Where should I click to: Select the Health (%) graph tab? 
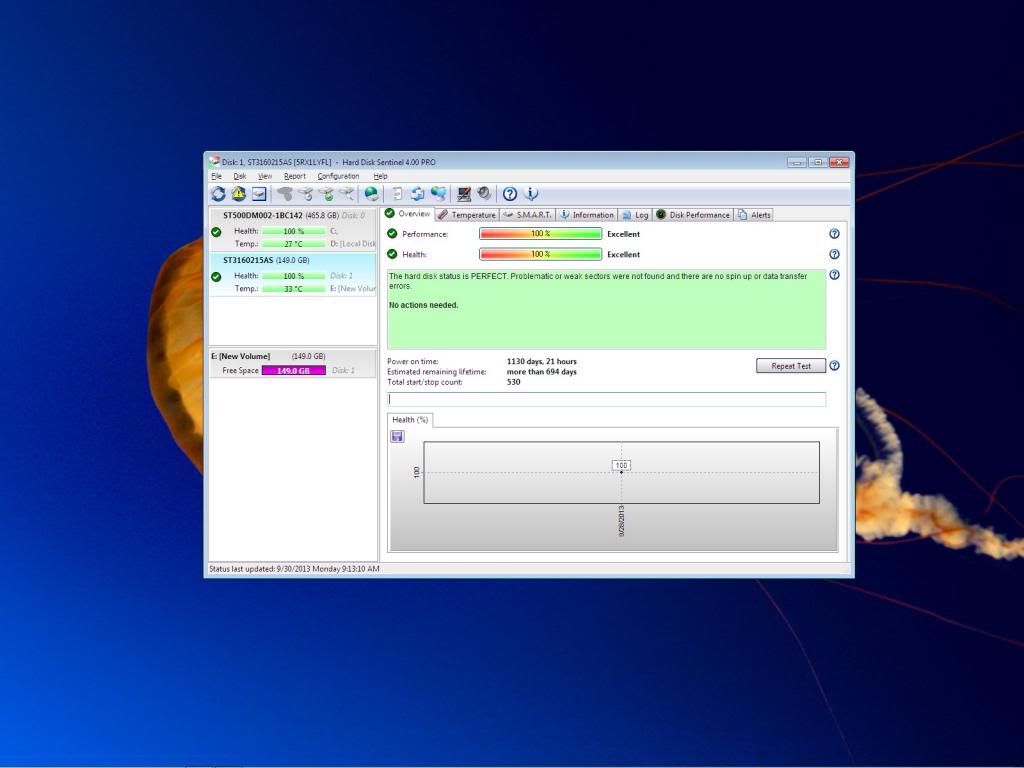[x=410, y=420]
